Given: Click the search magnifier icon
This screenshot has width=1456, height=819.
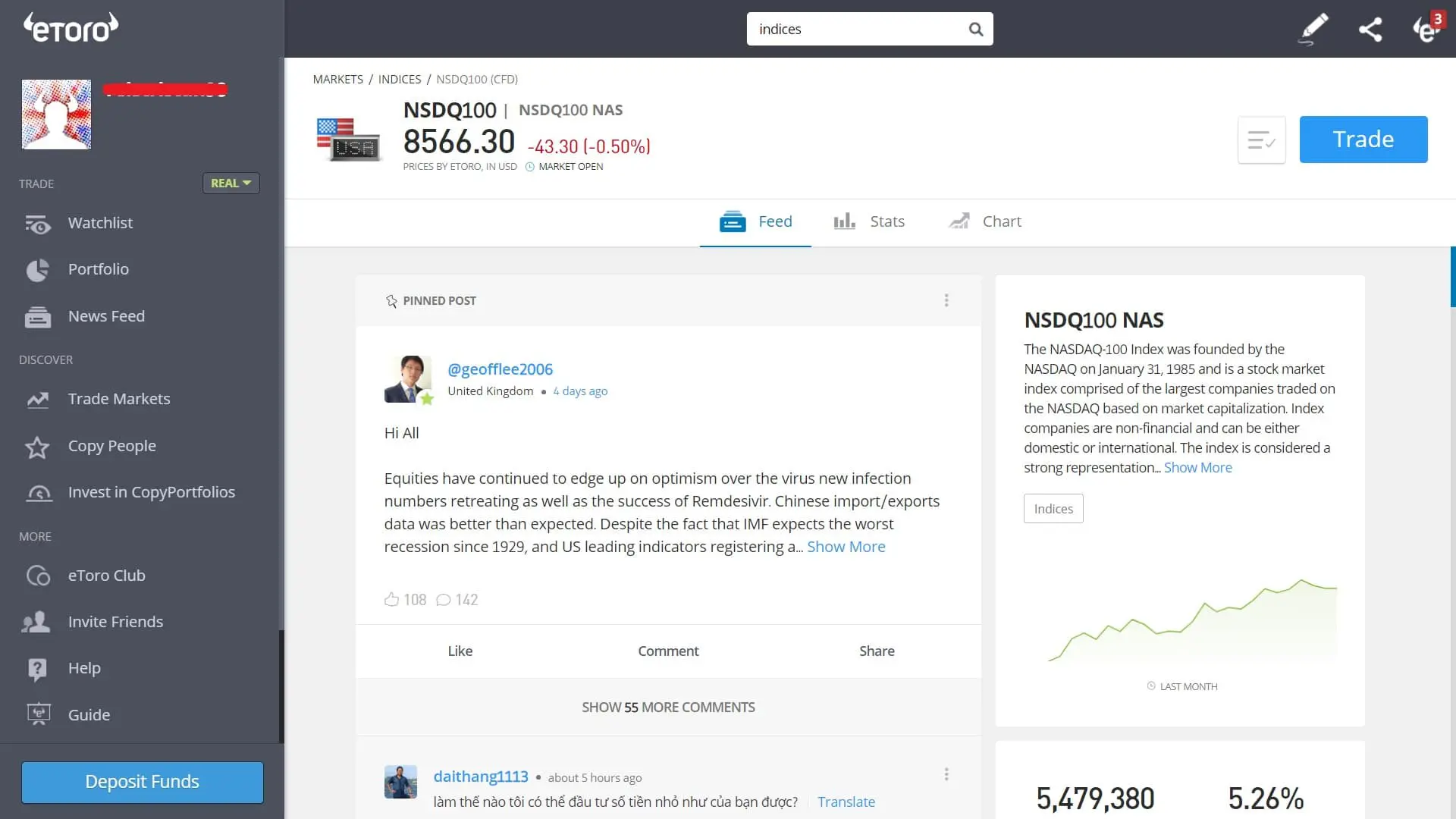Looking at the screenshot, I should pyautogui.click(x=976, y=29).
